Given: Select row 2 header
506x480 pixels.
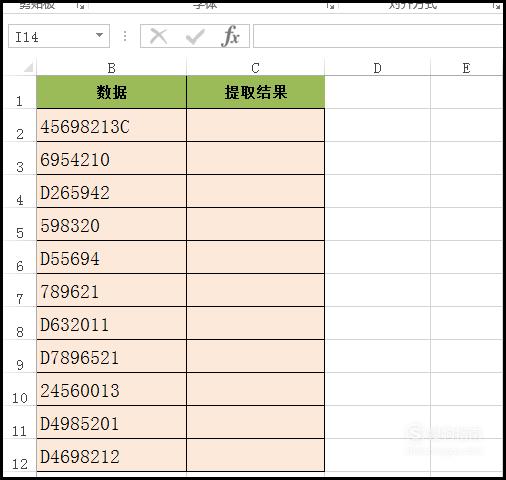Looking at the screenshot, I should pyautogui.click(x=19, y=125).
